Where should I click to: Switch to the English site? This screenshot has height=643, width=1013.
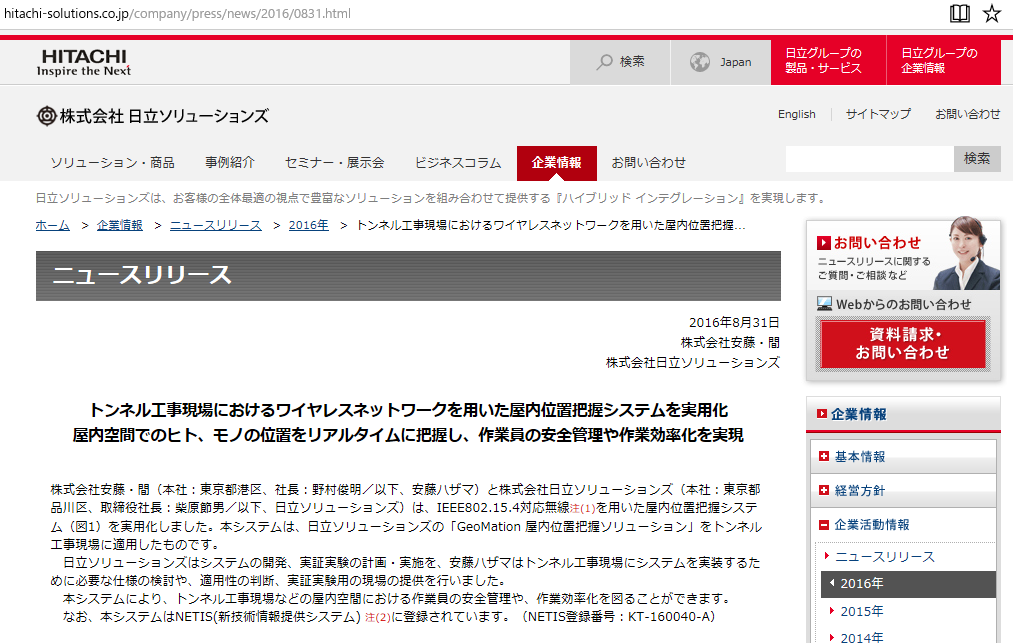pyautogui.click(x=797, y=114)
